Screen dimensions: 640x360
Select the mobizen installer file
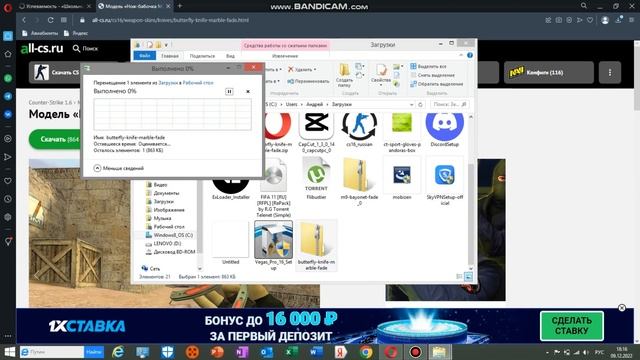tap(402, 179)
